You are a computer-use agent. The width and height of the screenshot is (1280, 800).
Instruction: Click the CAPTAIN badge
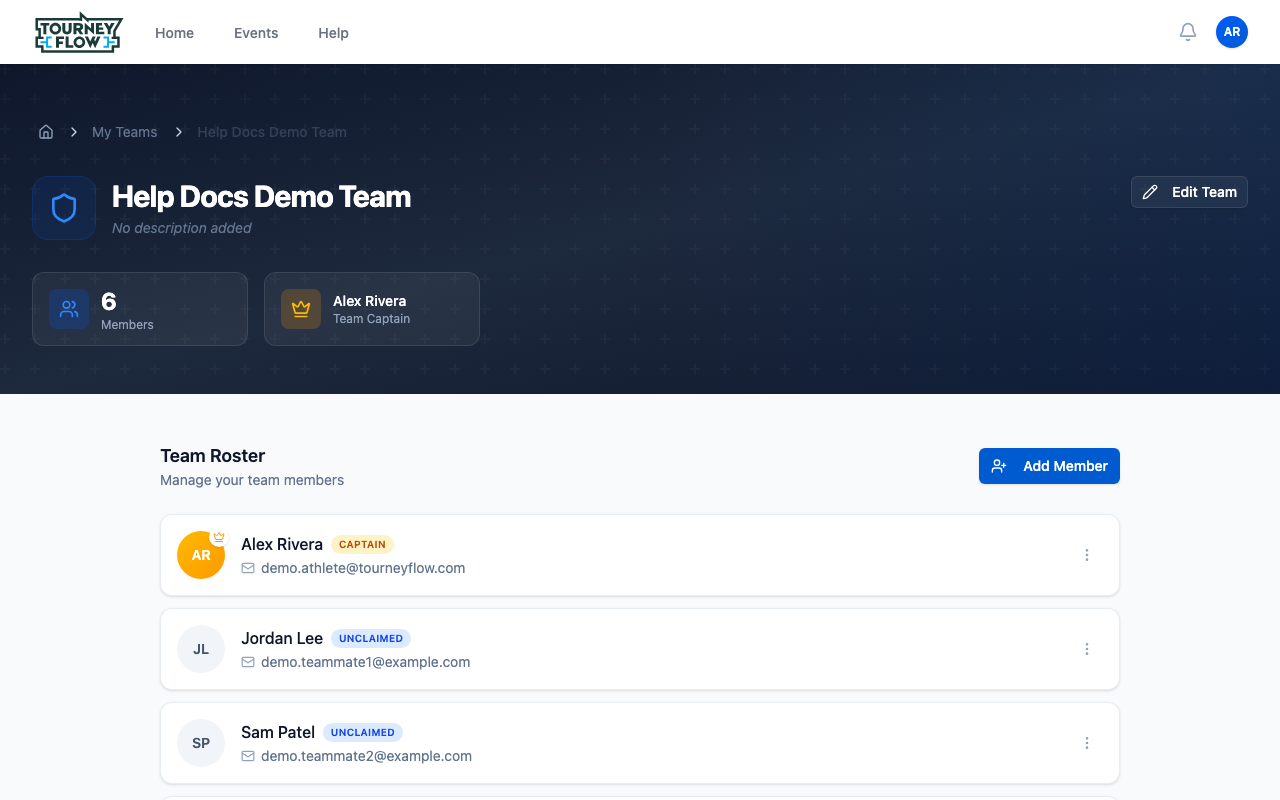coord(362,545)
